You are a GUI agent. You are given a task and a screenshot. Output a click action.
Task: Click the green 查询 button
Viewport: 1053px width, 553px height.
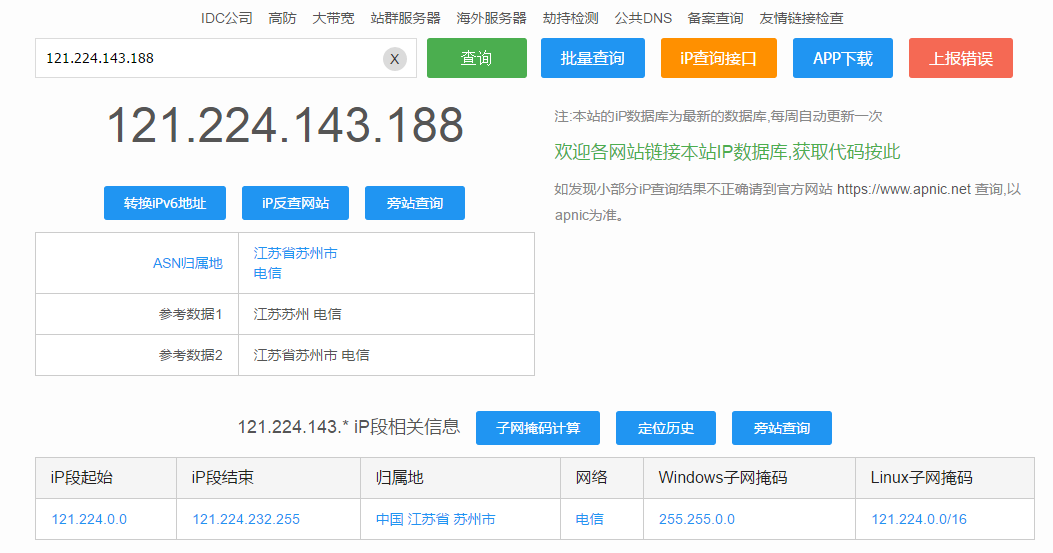click(x=477, y=58)
